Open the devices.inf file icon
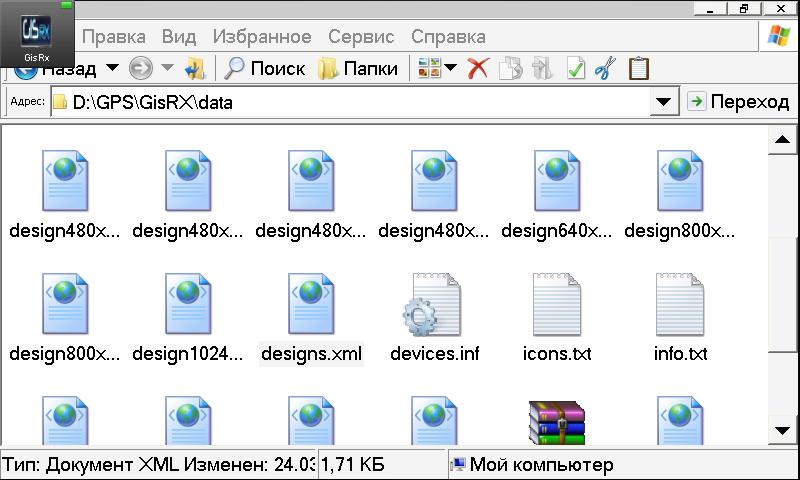This screenshot has height=480, width=800. click(x=434, y=304)
